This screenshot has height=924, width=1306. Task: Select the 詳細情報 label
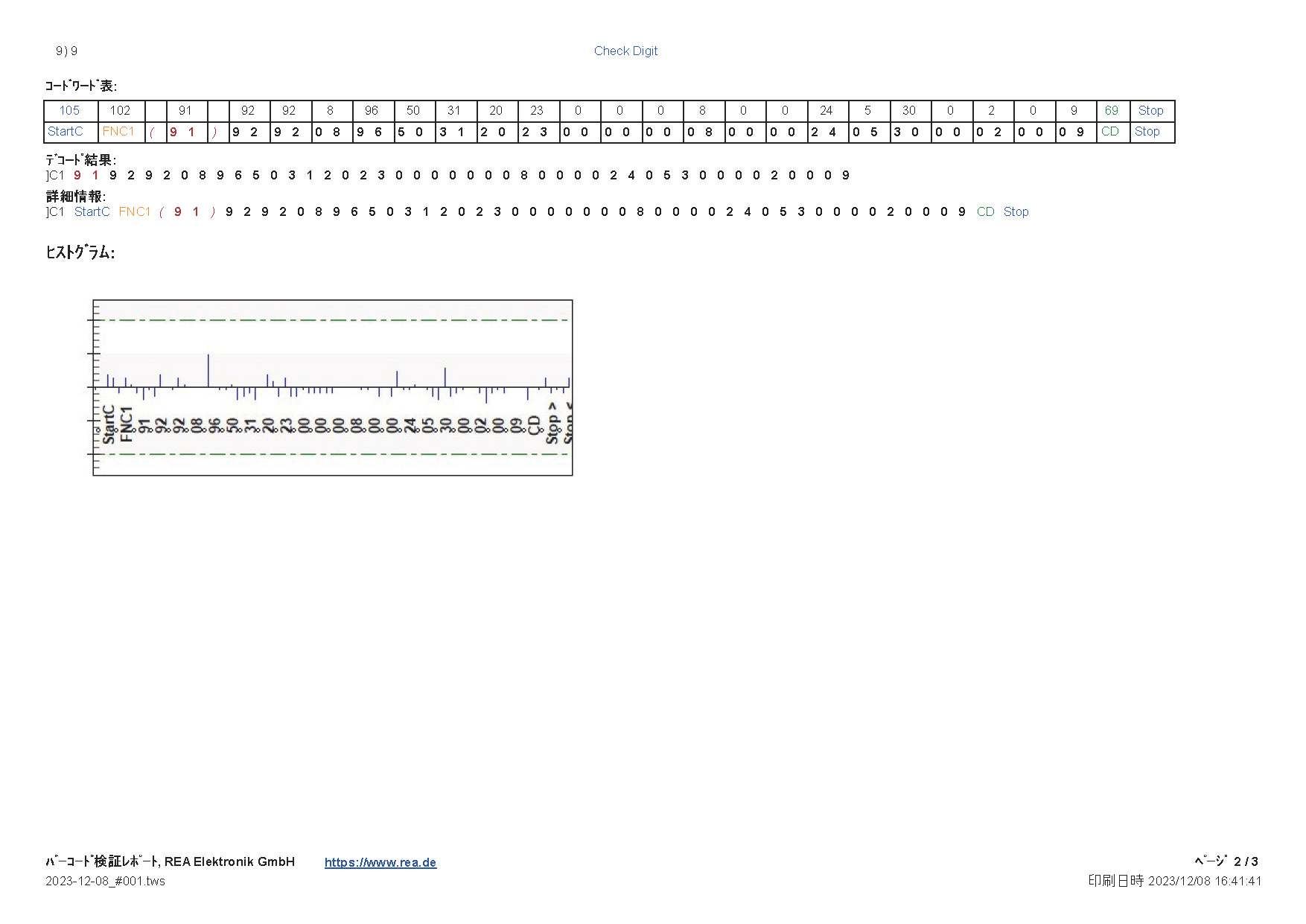75,196
